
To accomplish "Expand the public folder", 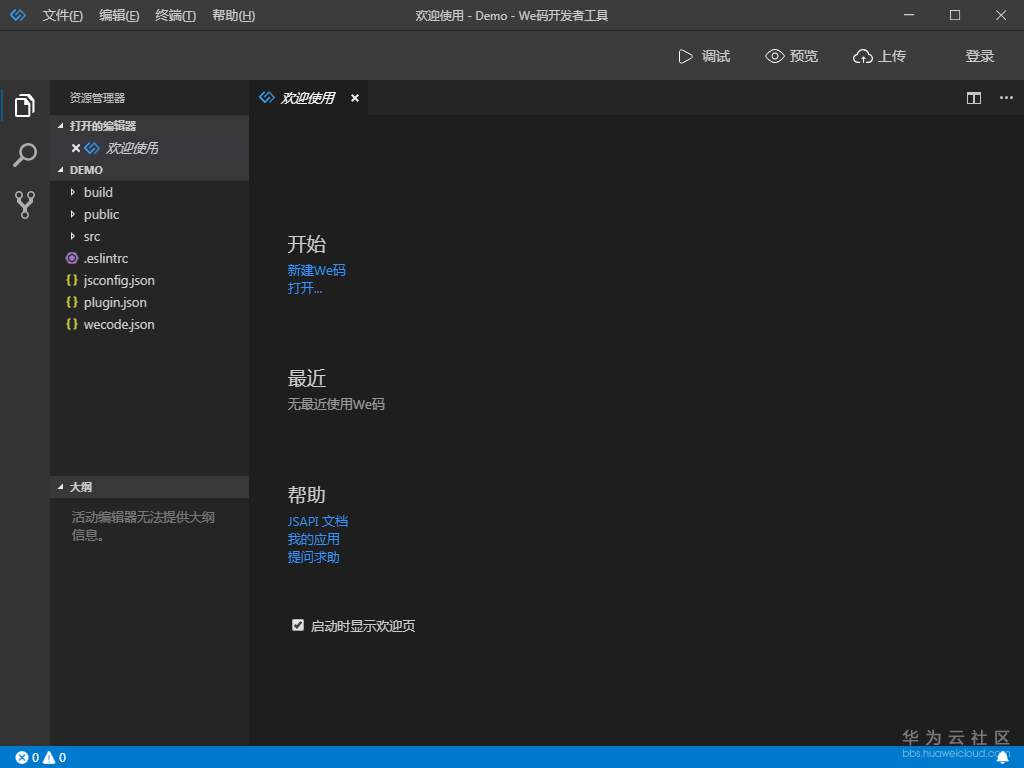I will [x=72, y=214].
